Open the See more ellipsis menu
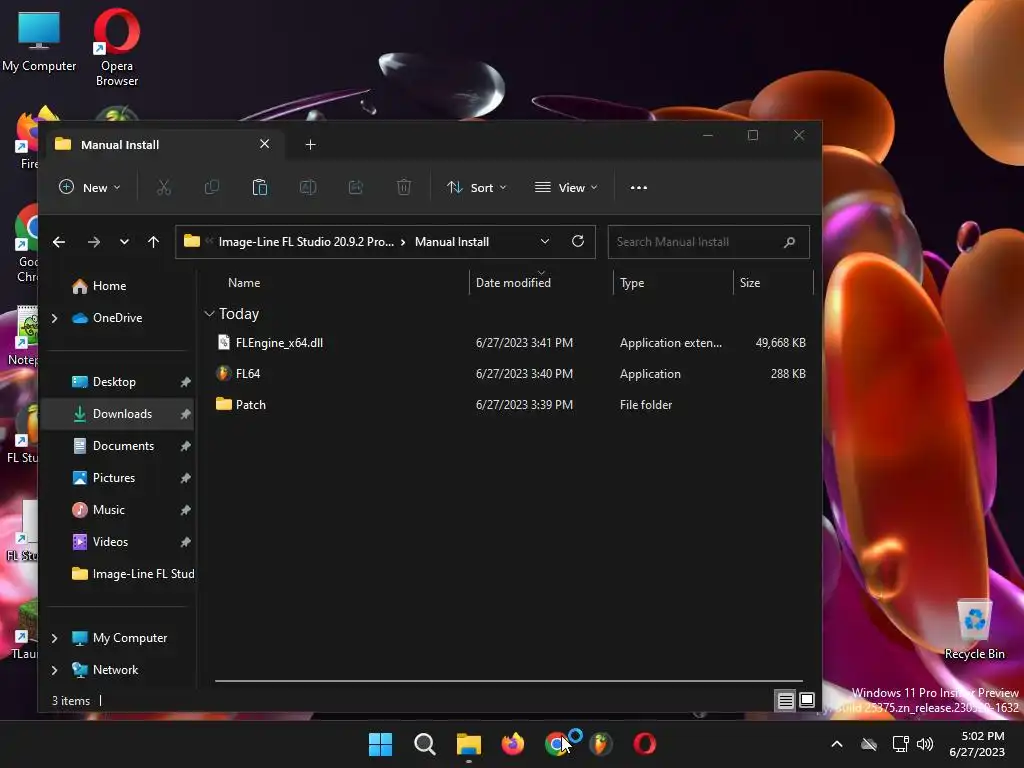The width and height of the screenshot is (1024, 768). coord(639,188)
